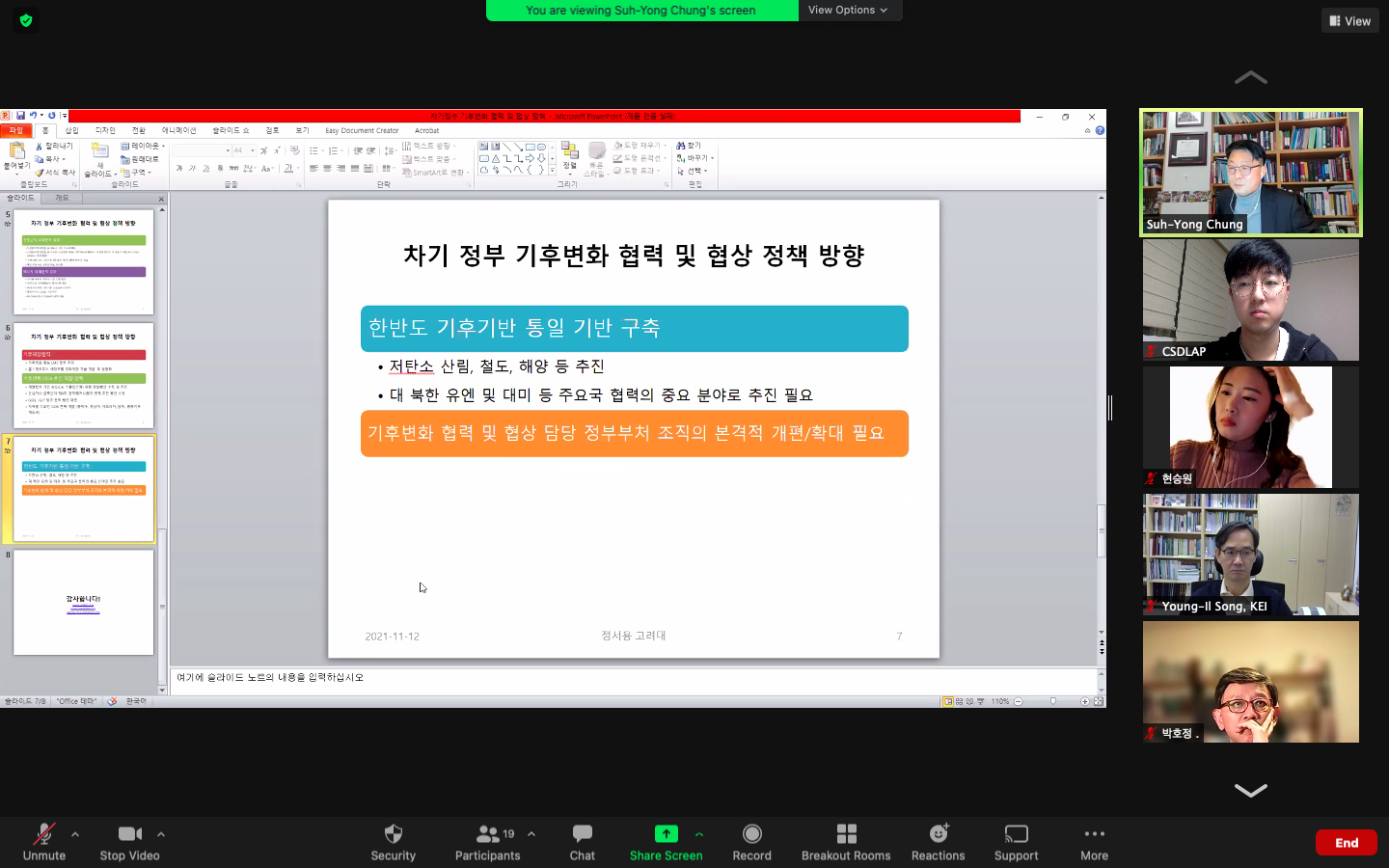Unmute the microphone in Zoom
The image size is (1389, 868).
click(43, 842)
